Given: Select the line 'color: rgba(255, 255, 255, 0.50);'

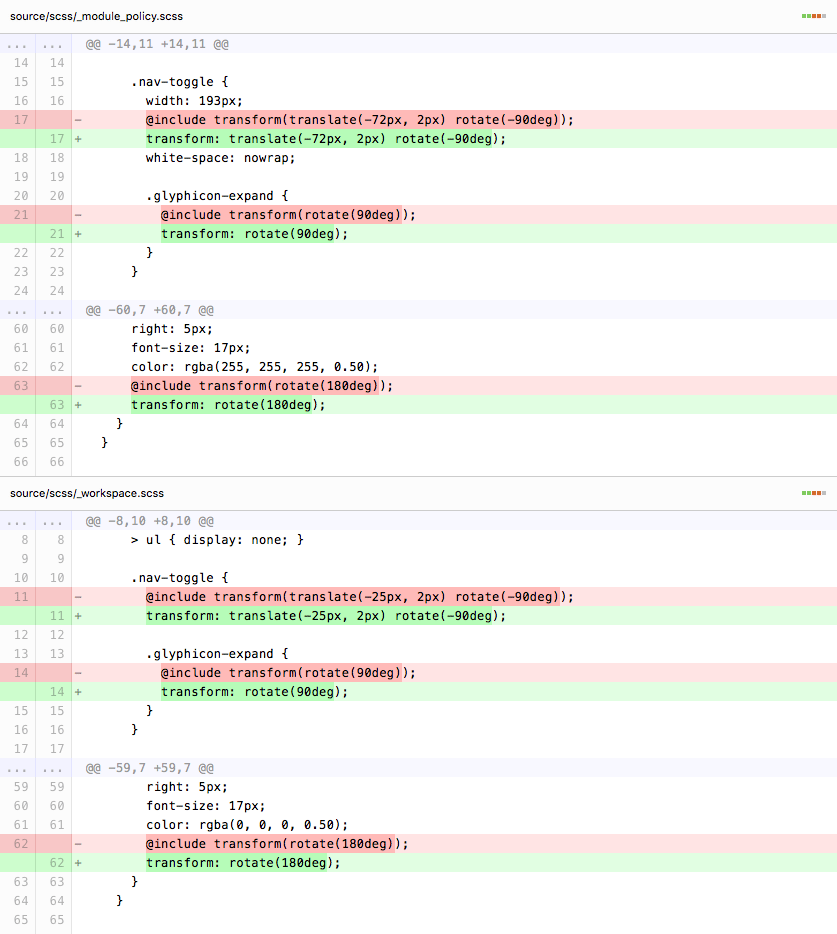Looking at the screenshot, I should click(x=254, y=367).
